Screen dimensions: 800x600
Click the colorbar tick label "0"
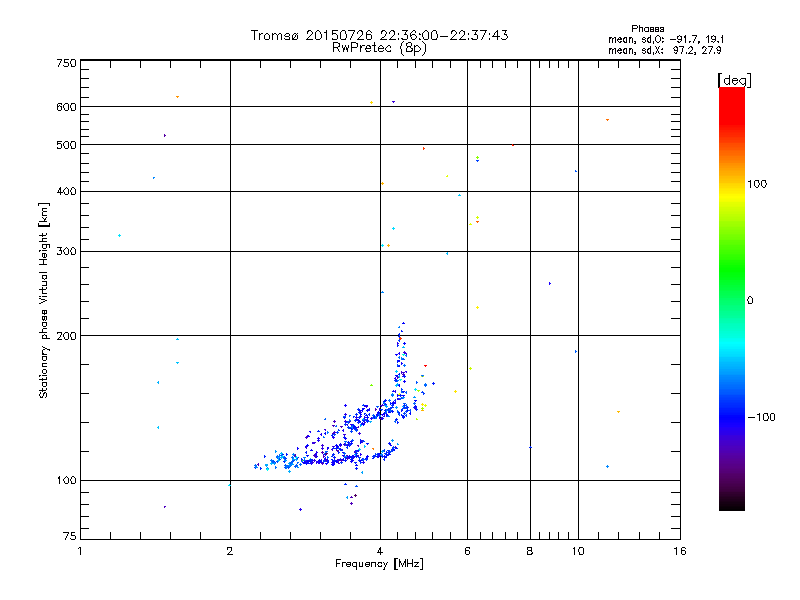click(x=749, y=301)
